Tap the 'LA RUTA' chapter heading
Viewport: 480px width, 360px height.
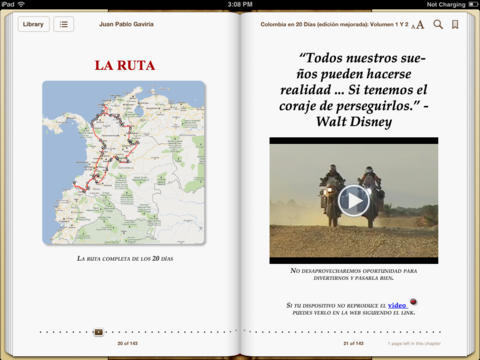(x=125, y=65)
